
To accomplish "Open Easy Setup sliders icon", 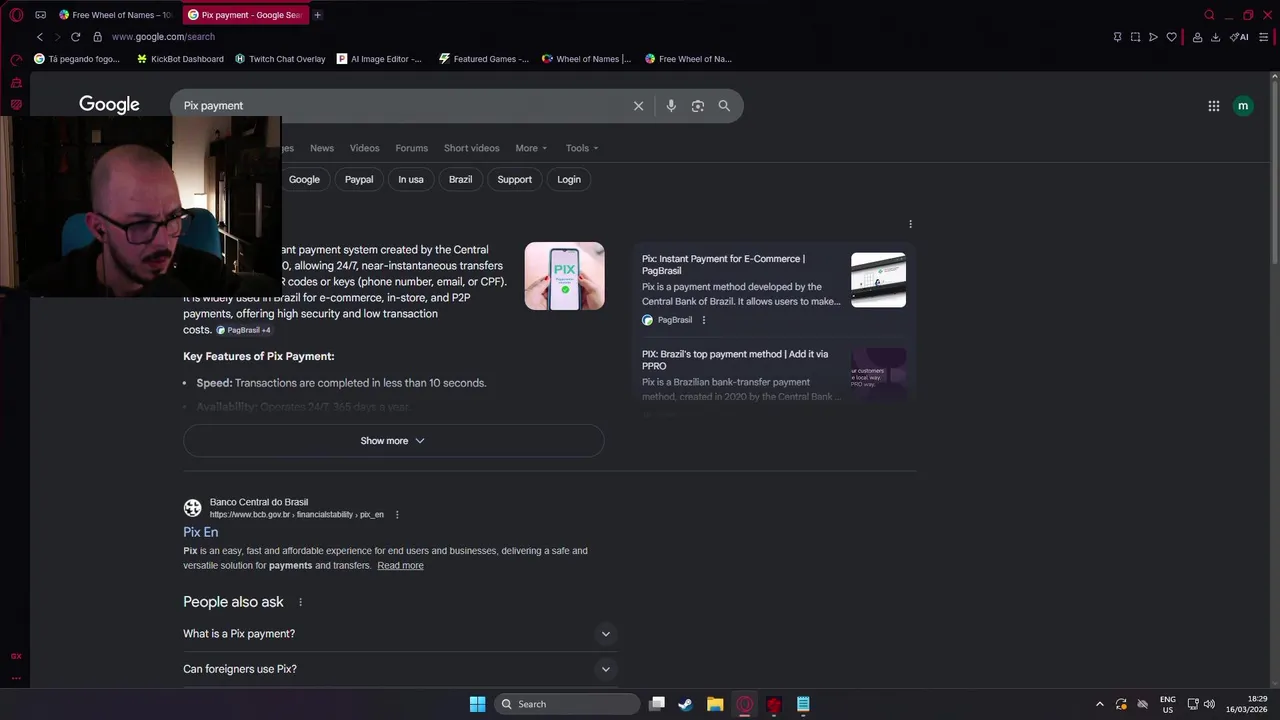I will [x=1263, y=37].
